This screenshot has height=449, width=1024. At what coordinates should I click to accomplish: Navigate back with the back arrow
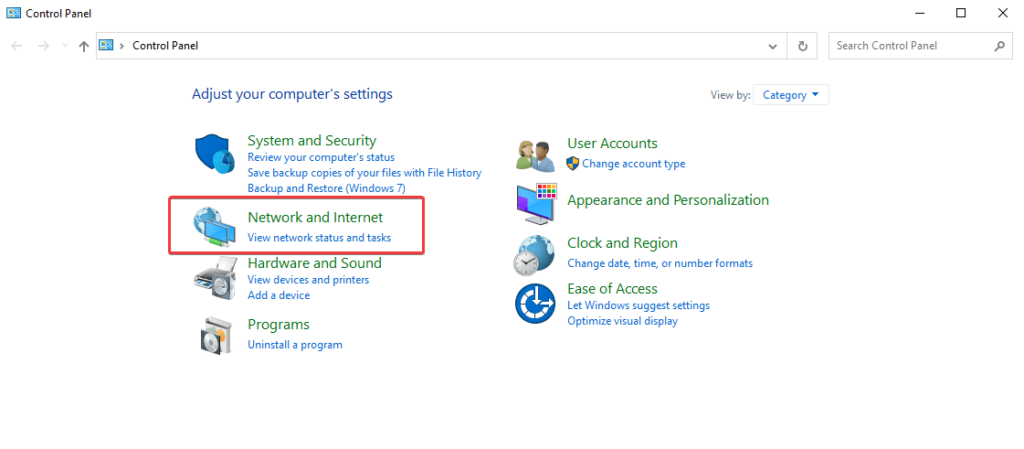point(17,46)
